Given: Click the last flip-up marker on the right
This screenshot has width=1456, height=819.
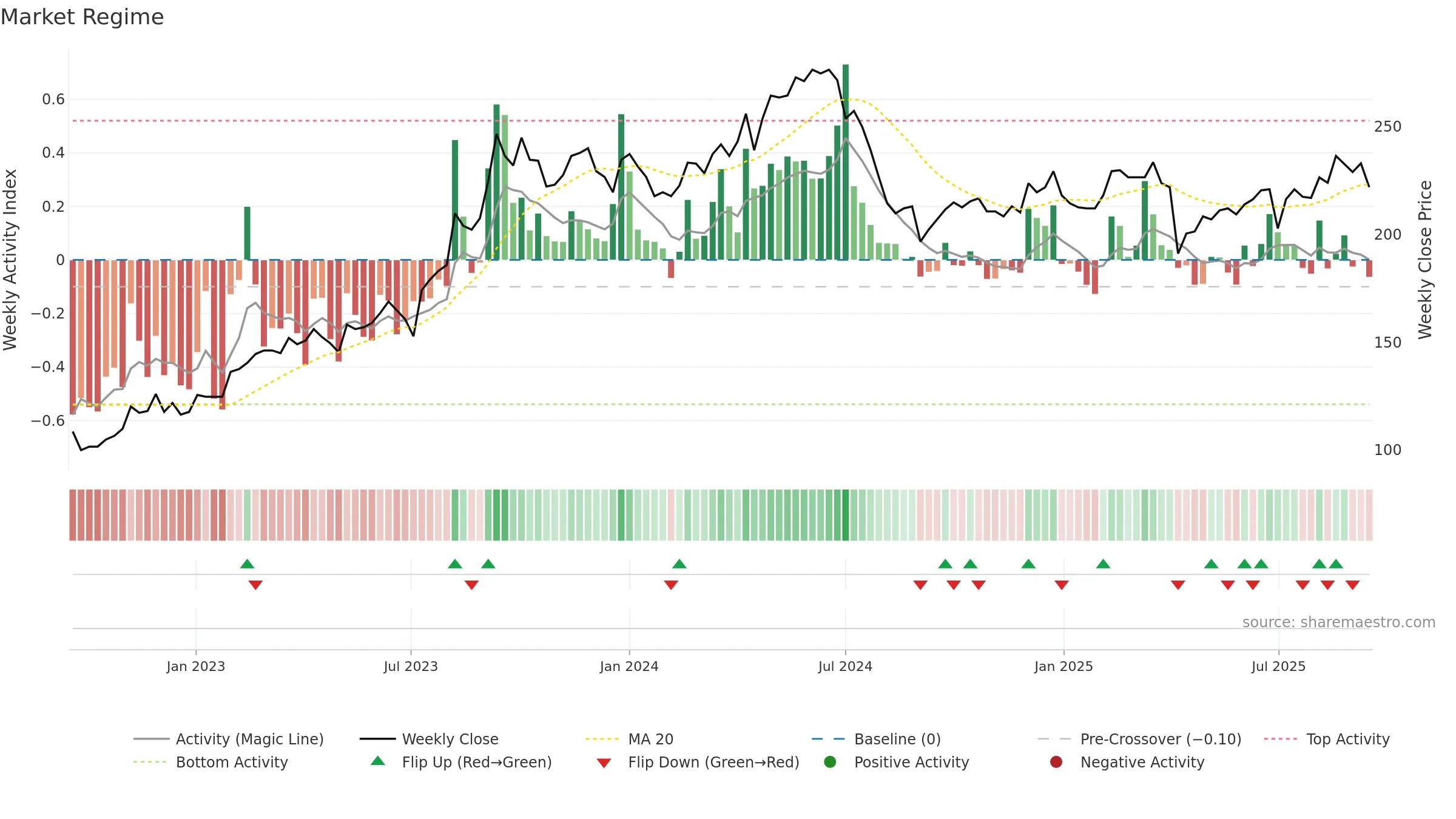Looking at the screenshot, I should point(1336,564).
